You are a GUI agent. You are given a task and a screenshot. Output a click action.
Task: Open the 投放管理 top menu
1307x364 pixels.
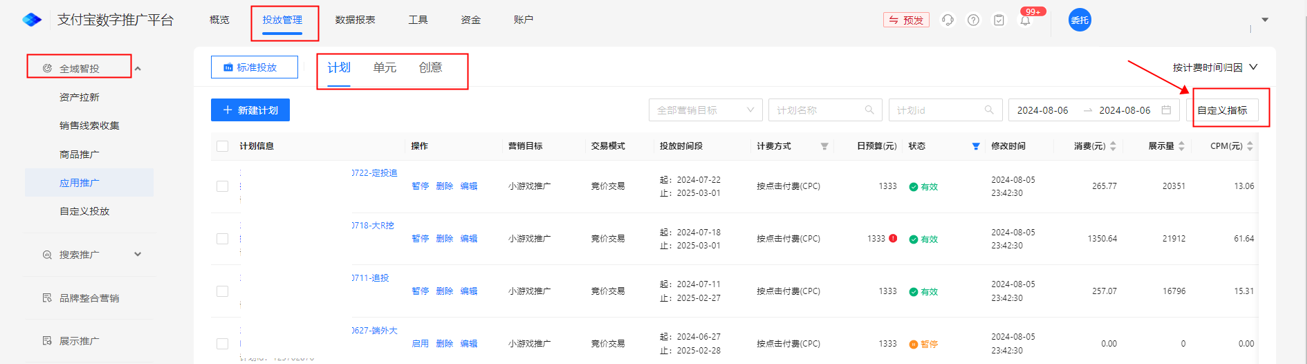pos(282,20)
